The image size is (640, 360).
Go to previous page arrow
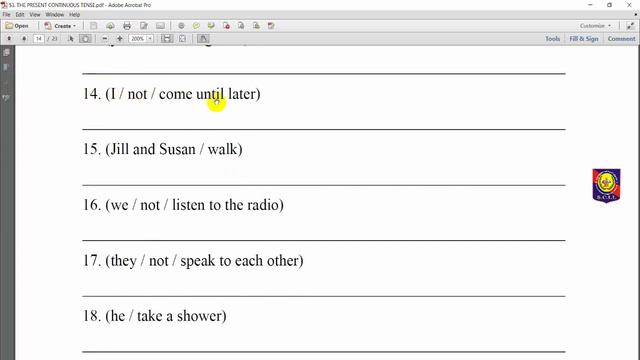(x=9, y=38)
